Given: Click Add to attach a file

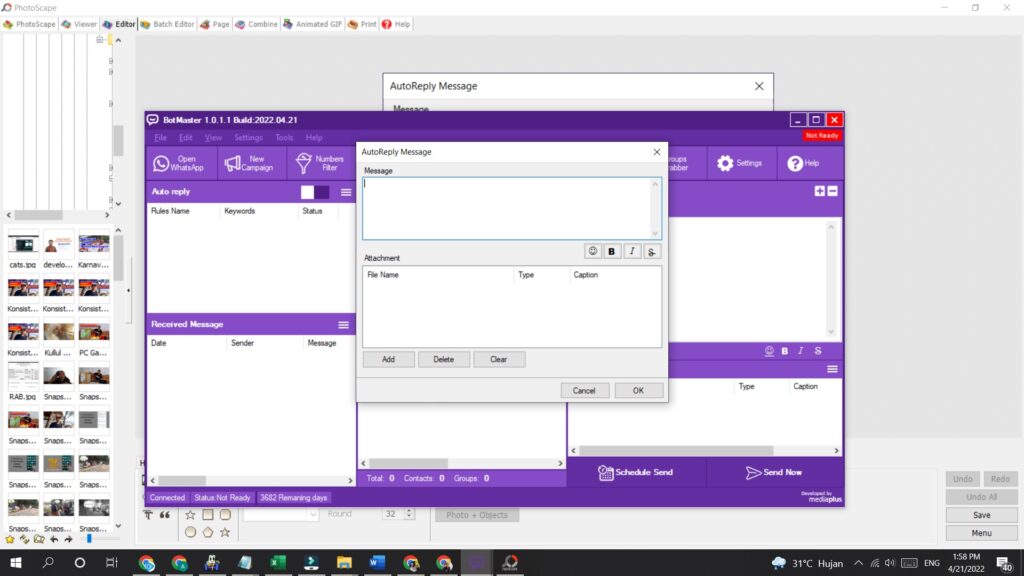Looking at the screenshot, I should [x=388, y=360].
